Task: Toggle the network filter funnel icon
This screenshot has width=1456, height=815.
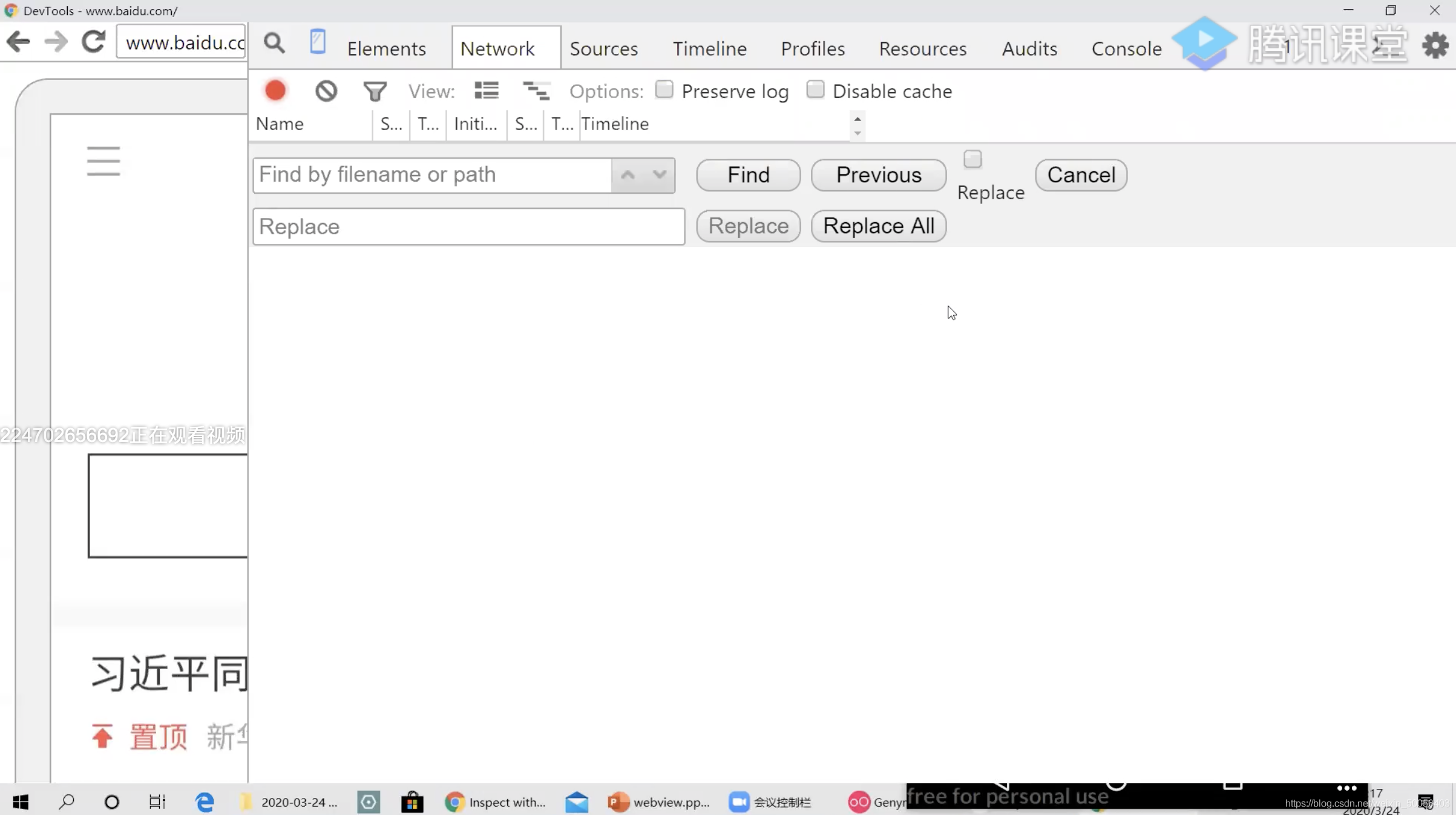Action: click(375, 91)
